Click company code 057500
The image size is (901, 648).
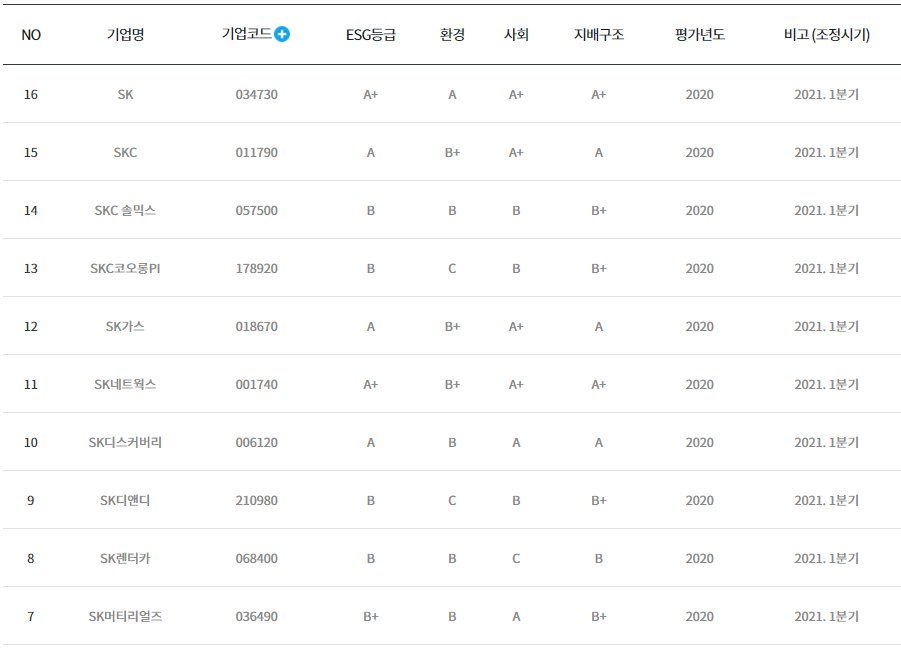tap(256, 210)
